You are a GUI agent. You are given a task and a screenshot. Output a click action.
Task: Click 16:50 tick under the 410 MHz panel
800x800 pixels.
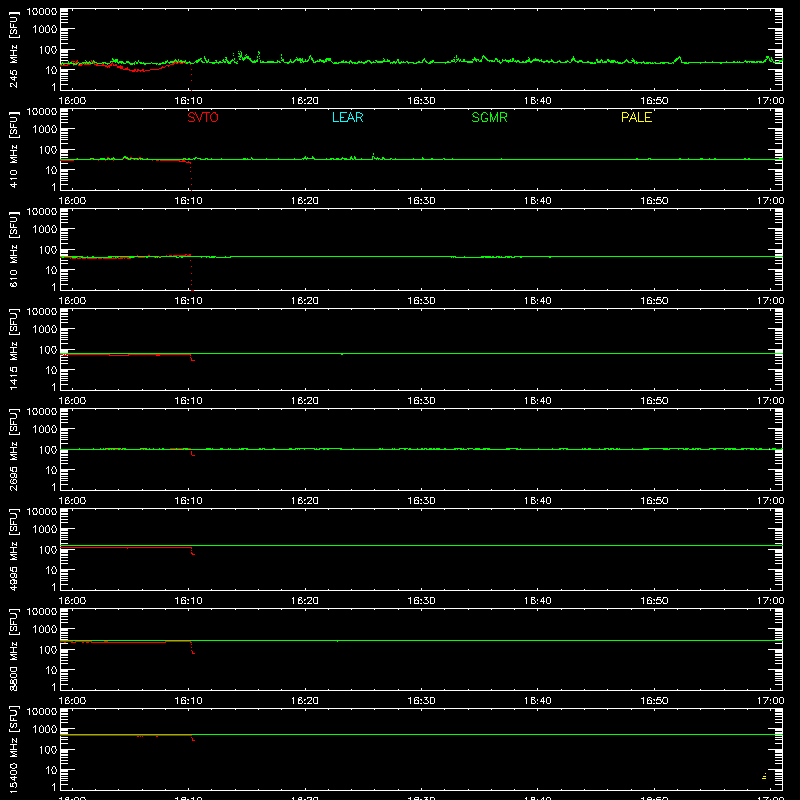click(654, 201)
